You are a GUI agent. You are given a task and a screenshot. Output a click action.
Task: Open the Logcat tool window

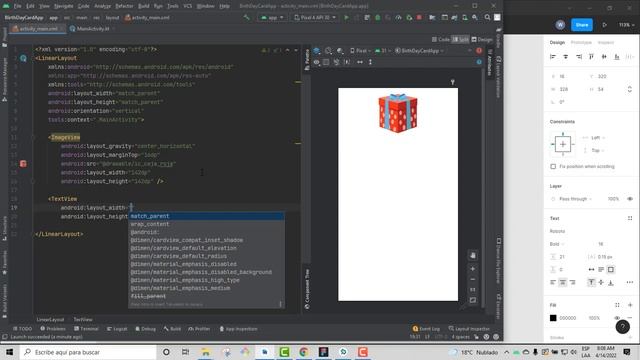pyautogui.click(x=117, y=329)
